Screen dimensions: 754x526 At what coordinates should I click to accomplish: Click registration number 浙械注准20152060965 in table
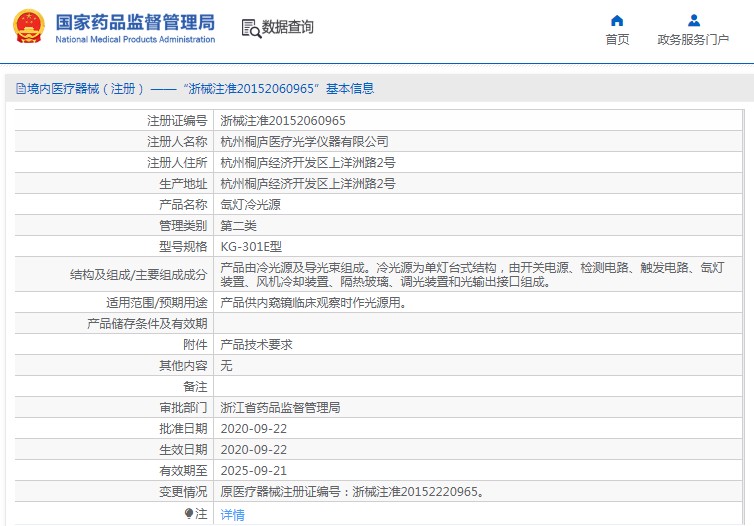pos(283,120)
